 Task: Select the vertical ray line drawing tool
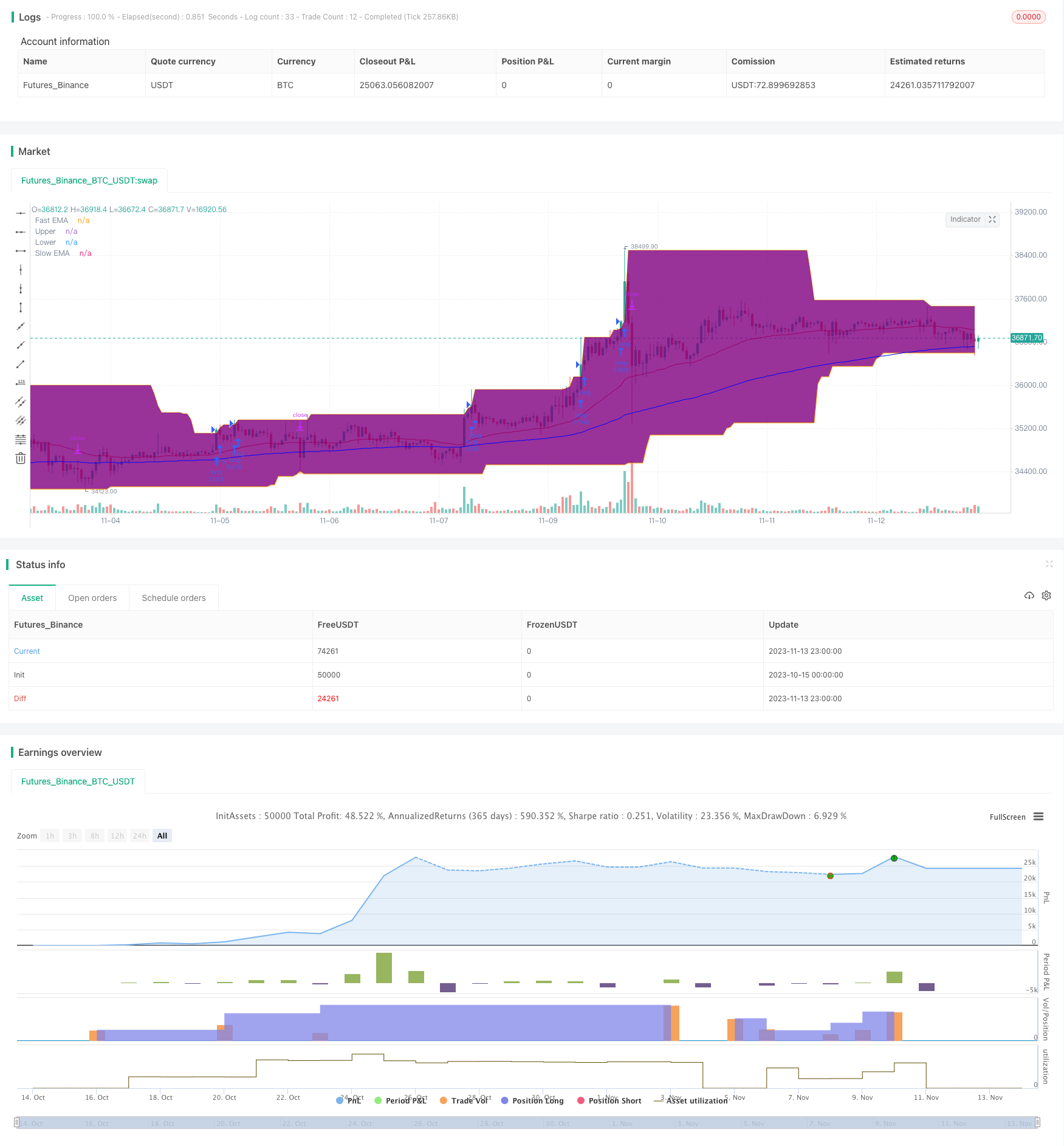[x=21, y=289]
